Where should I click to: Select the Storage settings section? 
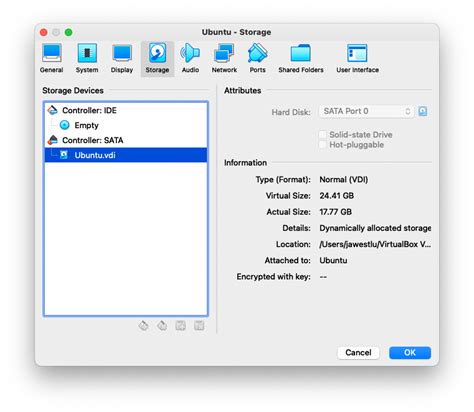(x=157, y=59)
